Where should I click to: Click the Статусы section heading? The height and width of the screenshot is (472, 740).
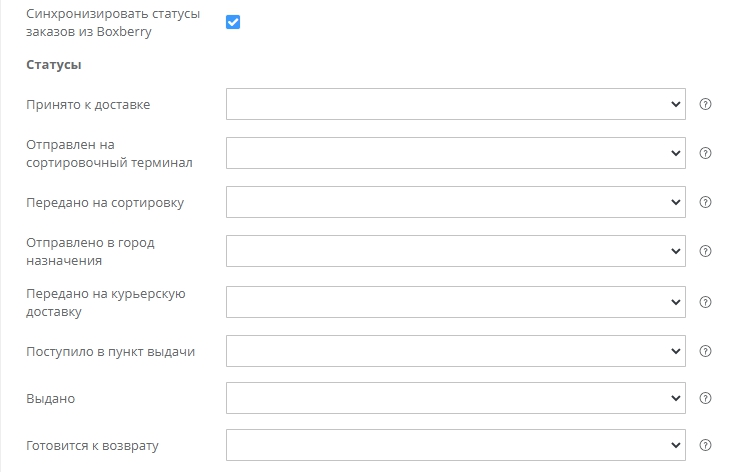tap(54, 65)
